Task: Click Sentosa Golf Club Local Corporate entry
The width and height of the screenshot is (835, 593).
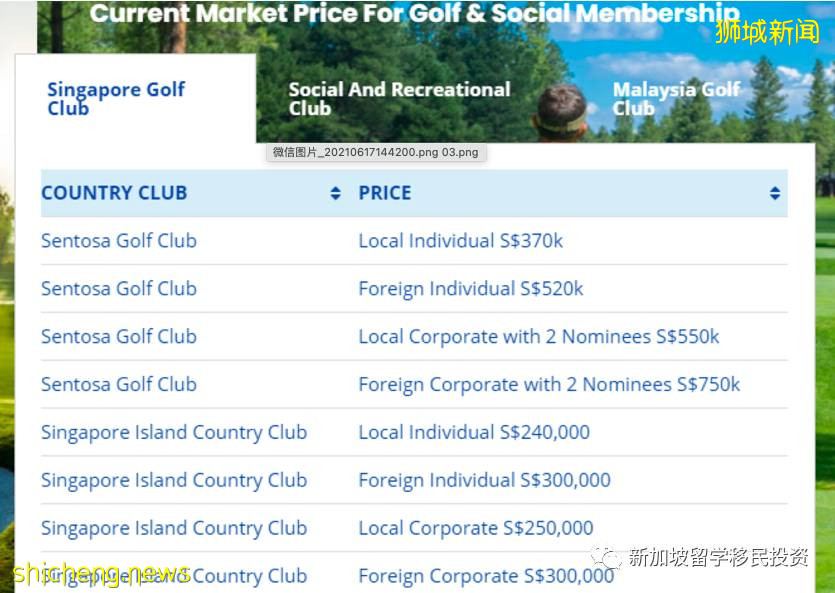Action: pyautogui.click(x=119, y=337)
